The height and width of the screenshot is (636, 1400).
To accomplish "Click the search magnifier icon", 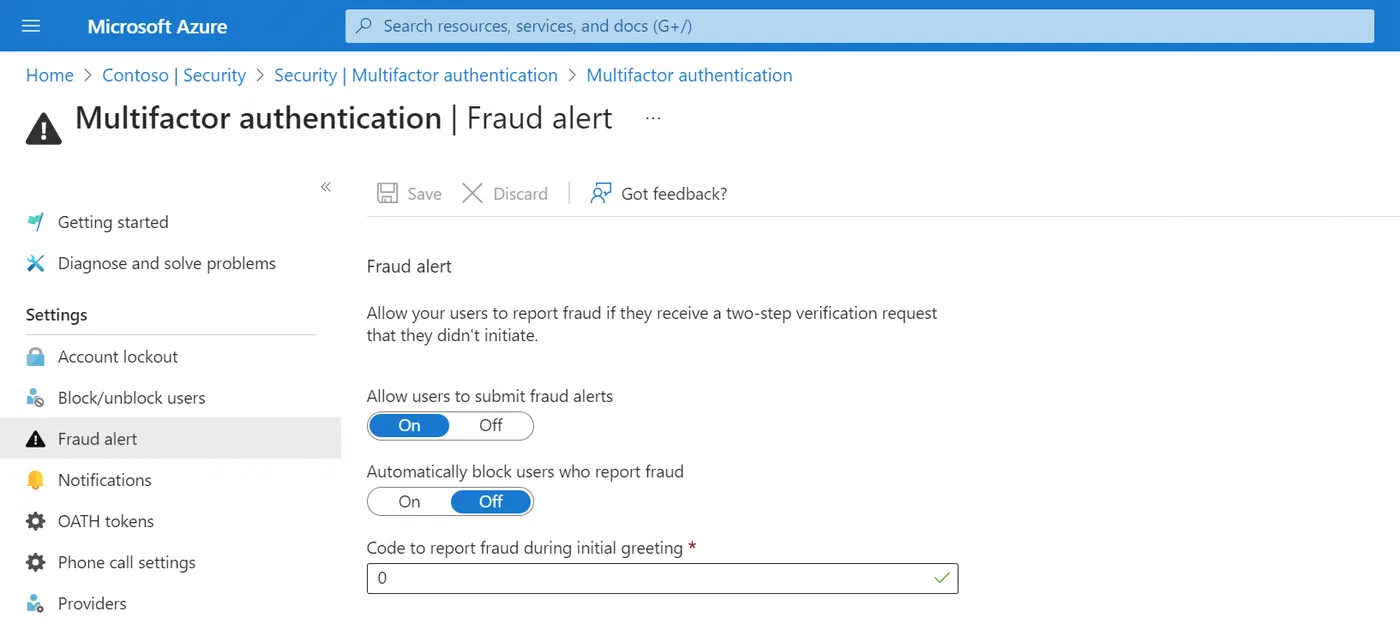I will (366, 26).
